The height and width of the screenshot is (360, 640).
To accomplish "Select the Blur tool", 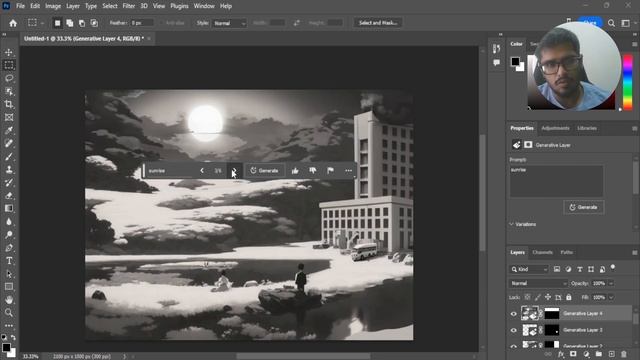I will click(9, 222).
